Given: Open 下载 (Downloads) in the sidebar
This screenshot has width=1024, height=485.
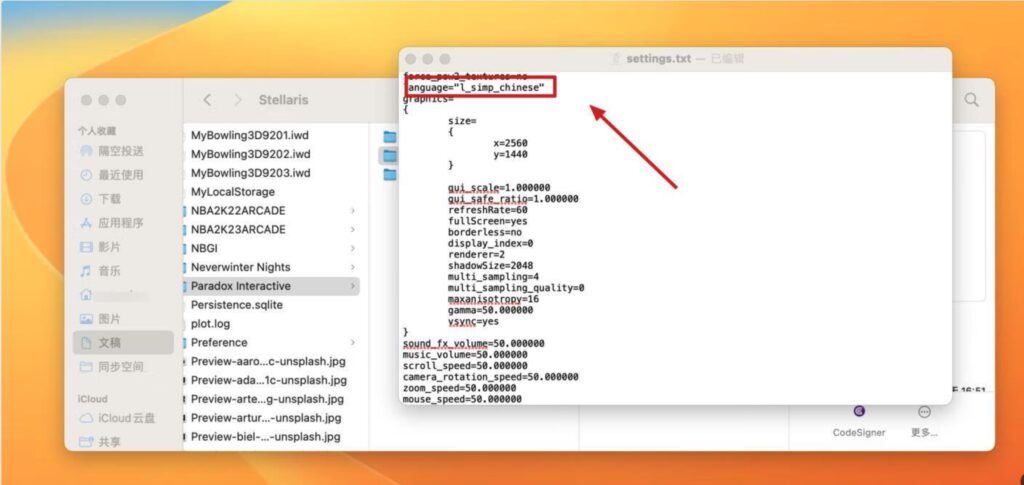Looking at the screenshot, I should click(x=110, y=199).
